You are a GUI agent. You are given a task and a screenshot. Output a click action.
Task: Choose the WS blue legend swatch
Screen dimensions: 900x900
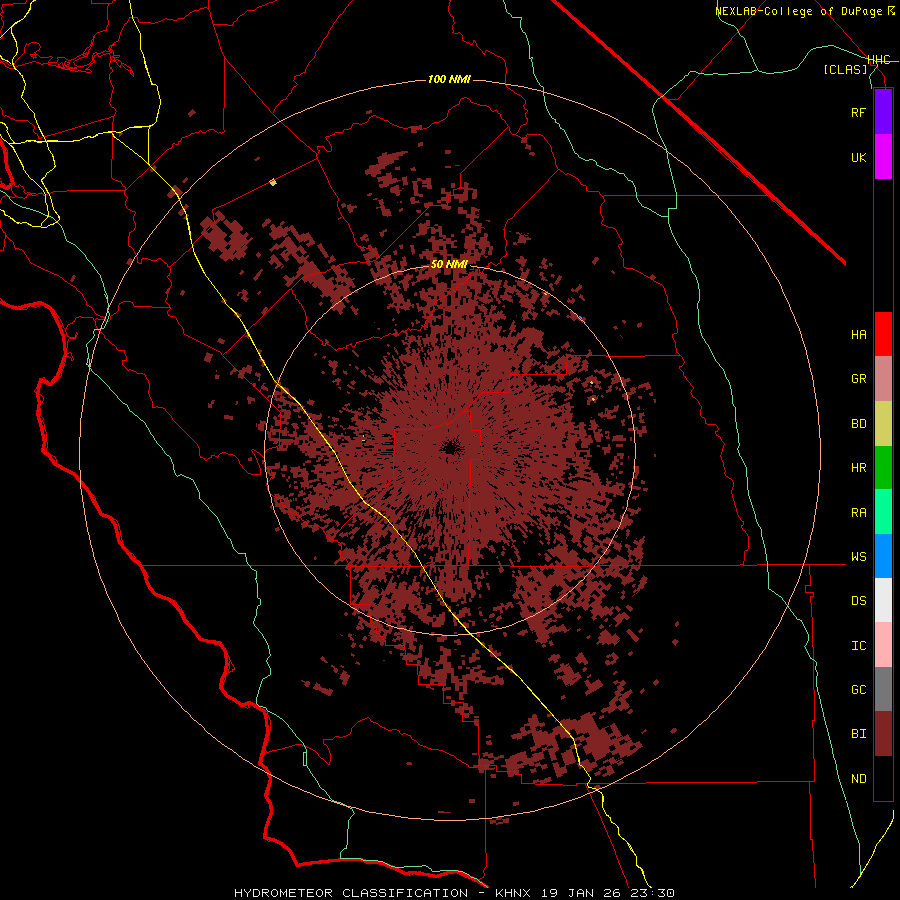(x=883, y=556)
